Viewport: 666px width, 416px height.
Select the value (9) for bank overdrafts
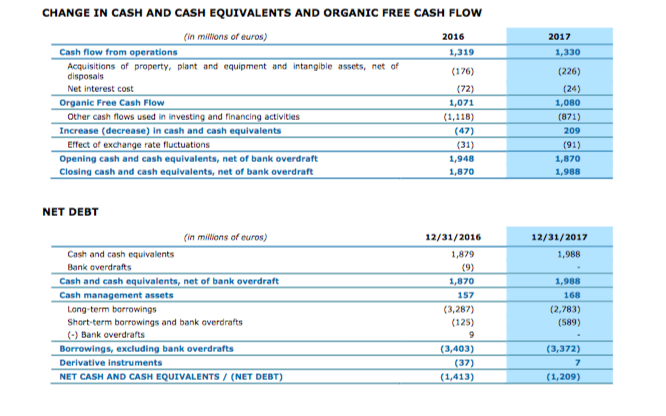click(468, 267)
